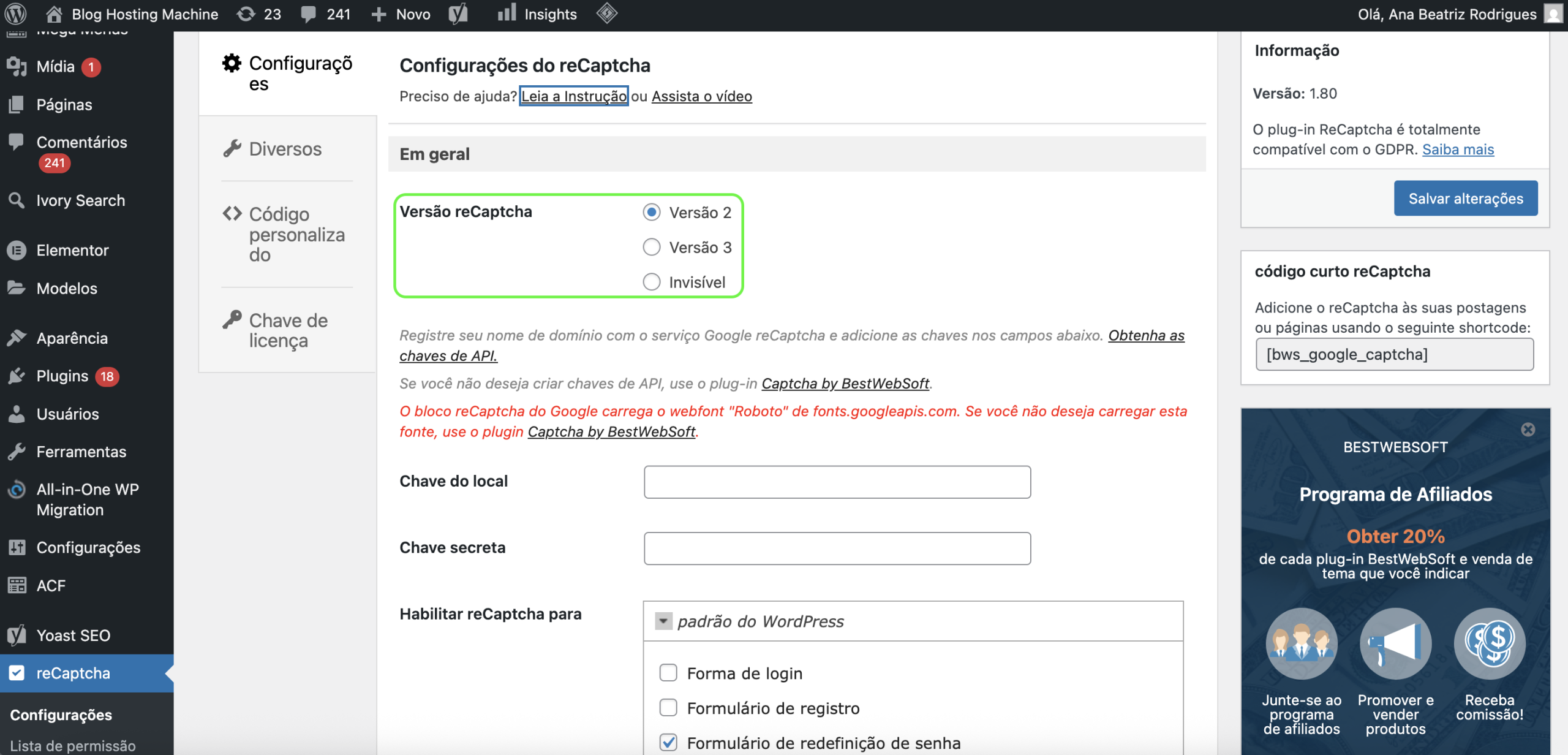Viewport: 1568px width, 755px height.
Task: Open the WordPress logo menu
Action: [16, 13]
